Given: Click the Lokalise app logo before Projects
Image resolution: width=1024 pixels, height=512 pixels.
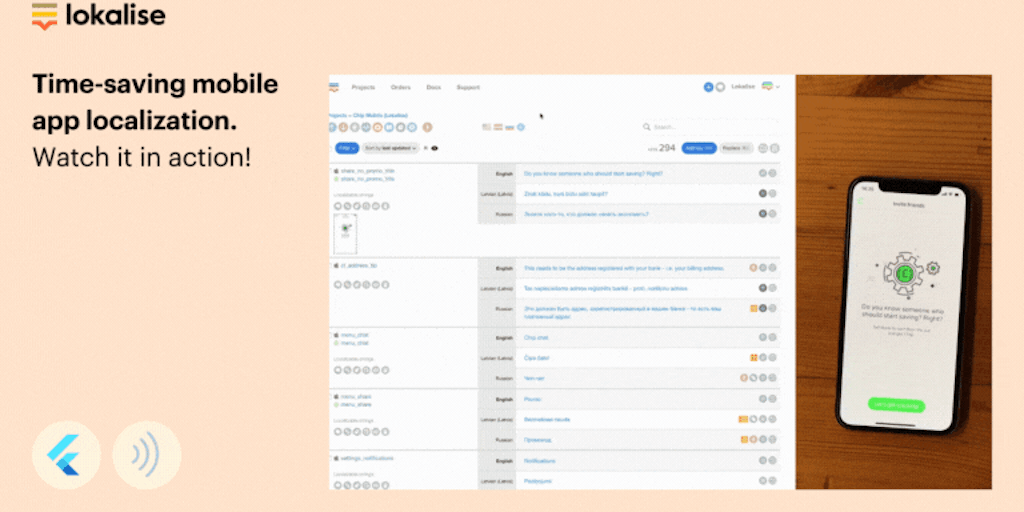Looking at the screenshot, I should pos(334,87).
